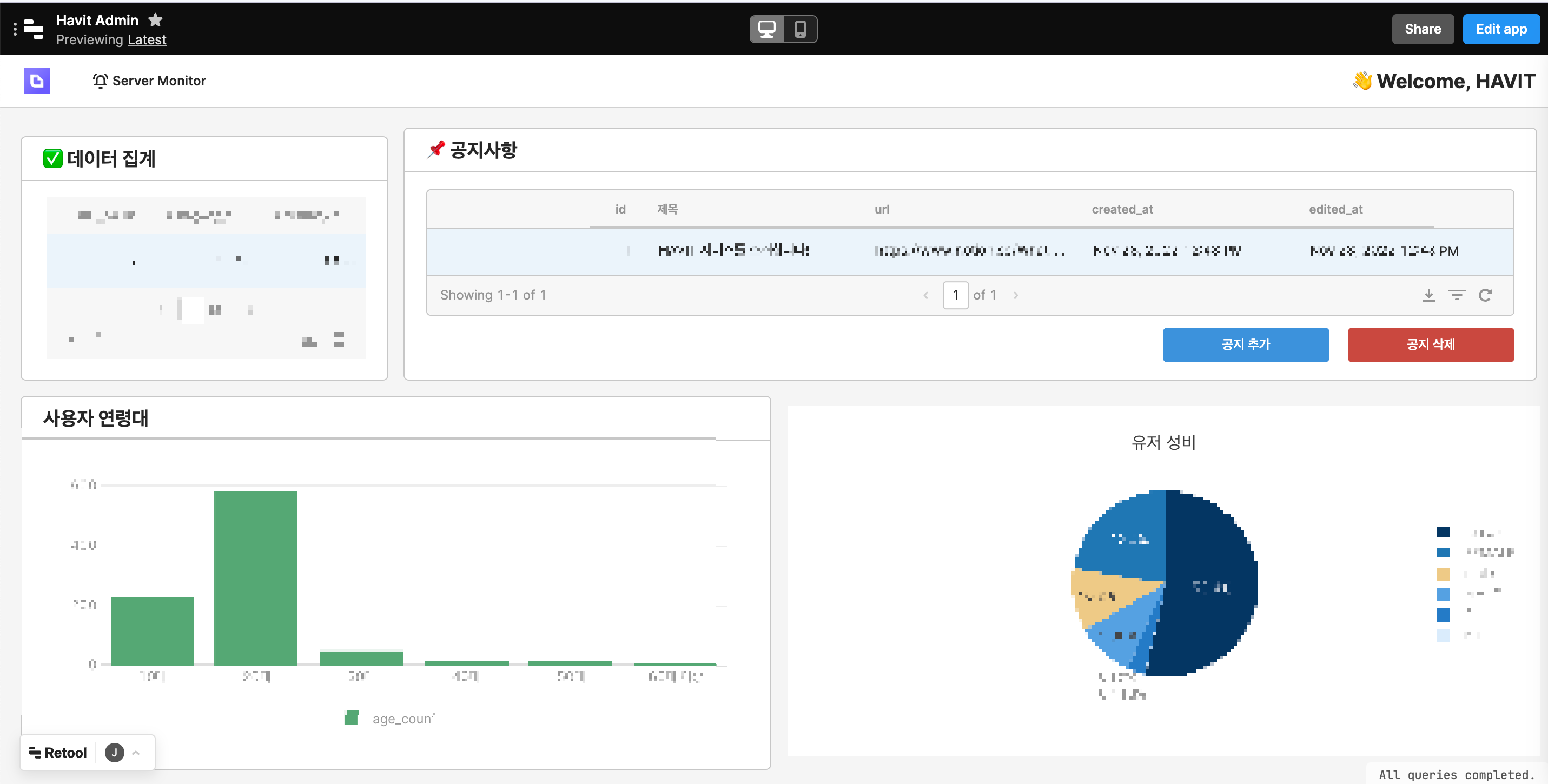Expand the Retool user menu chevron

click(136, 753)
